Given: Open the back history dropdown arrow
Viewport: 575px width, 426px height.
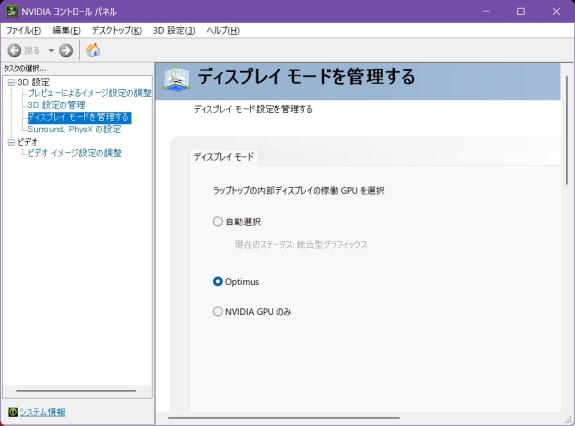Looking at the screenshot, I should pos(51,51).
